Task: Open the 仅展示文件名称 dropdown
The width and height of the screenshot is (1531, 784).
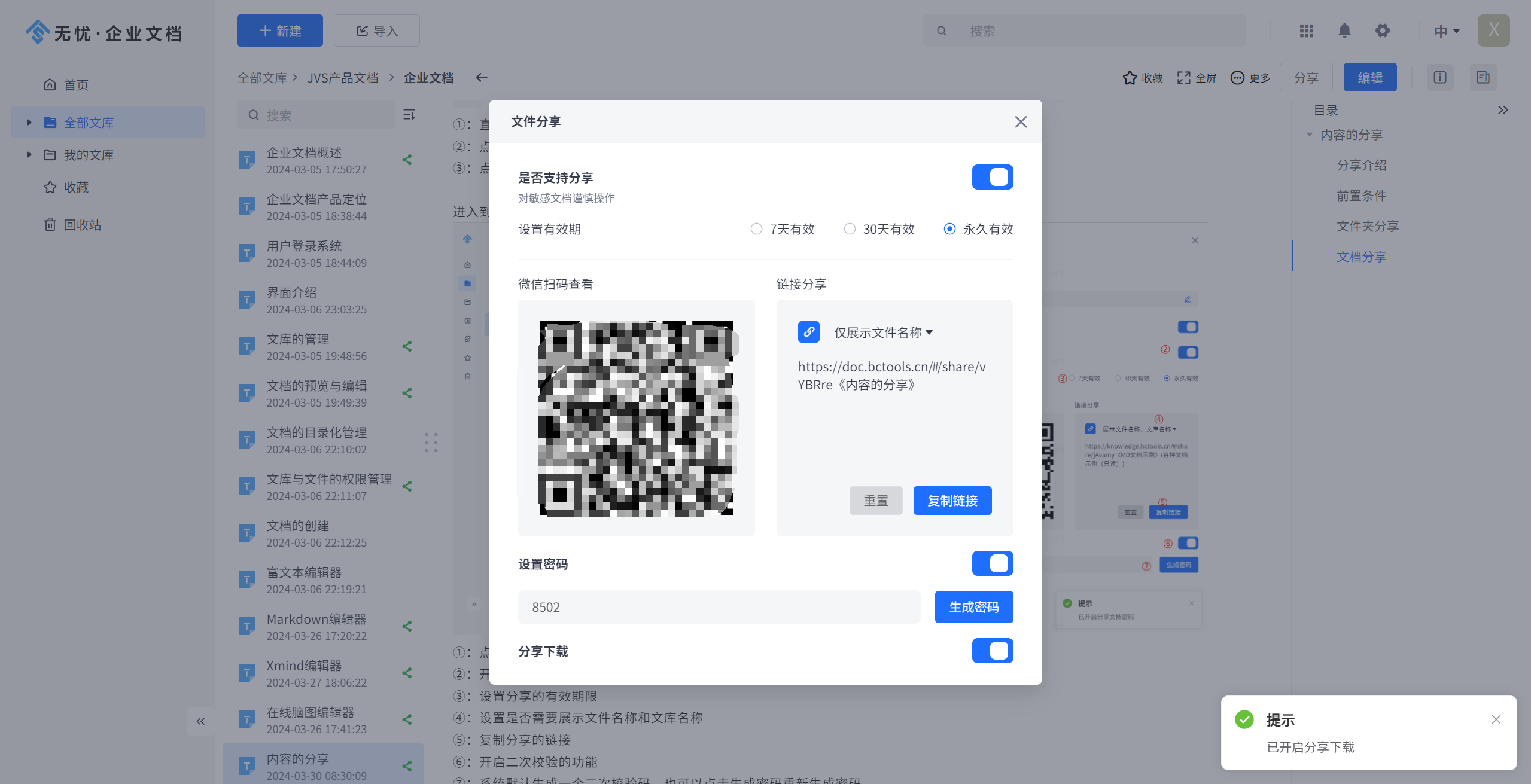Action: (883, 332)
